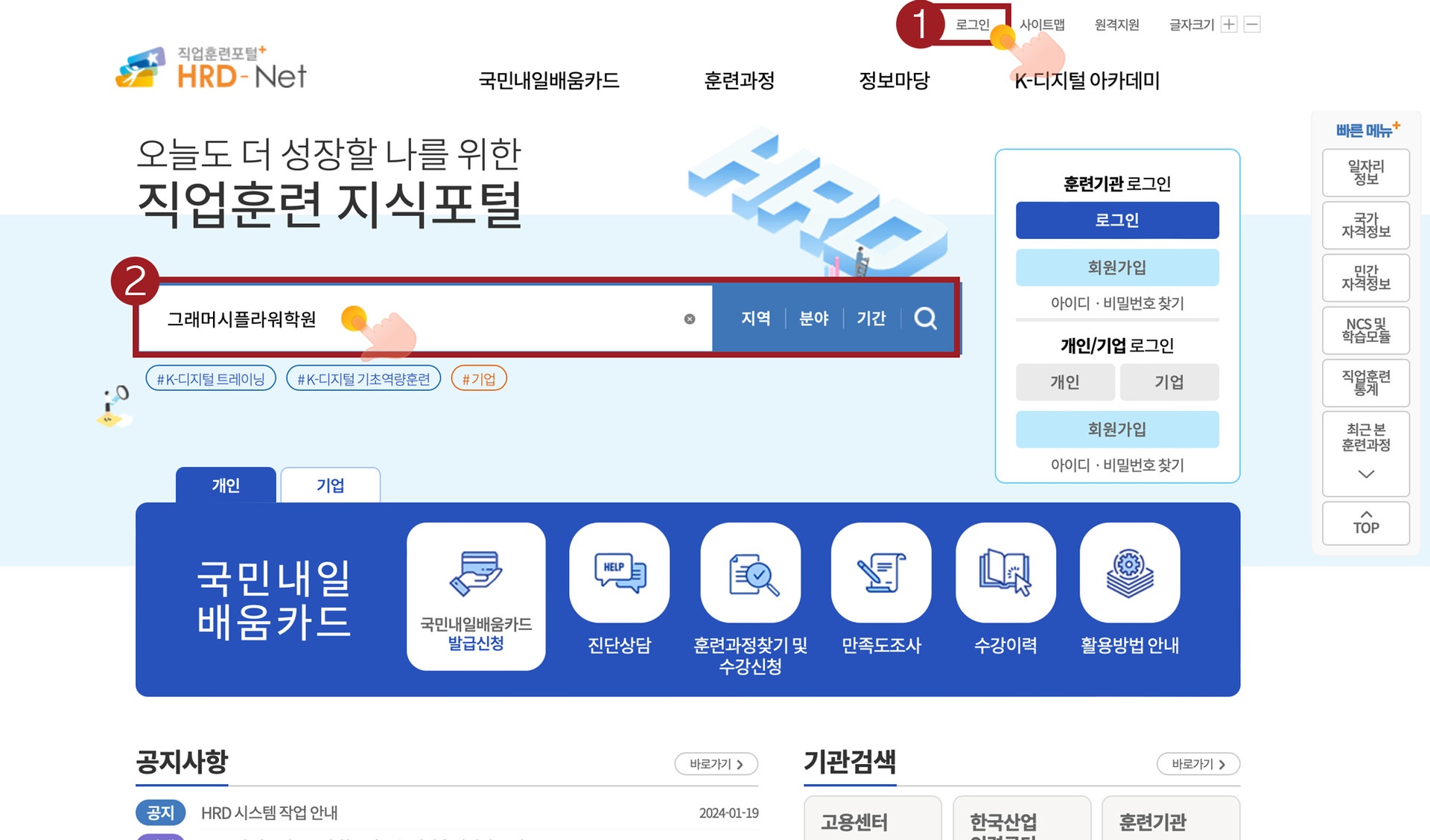Open the 지역 filter in search bar
Image resolution: width=1430 pixels, height=840 pixels.
tap(755, 319)
